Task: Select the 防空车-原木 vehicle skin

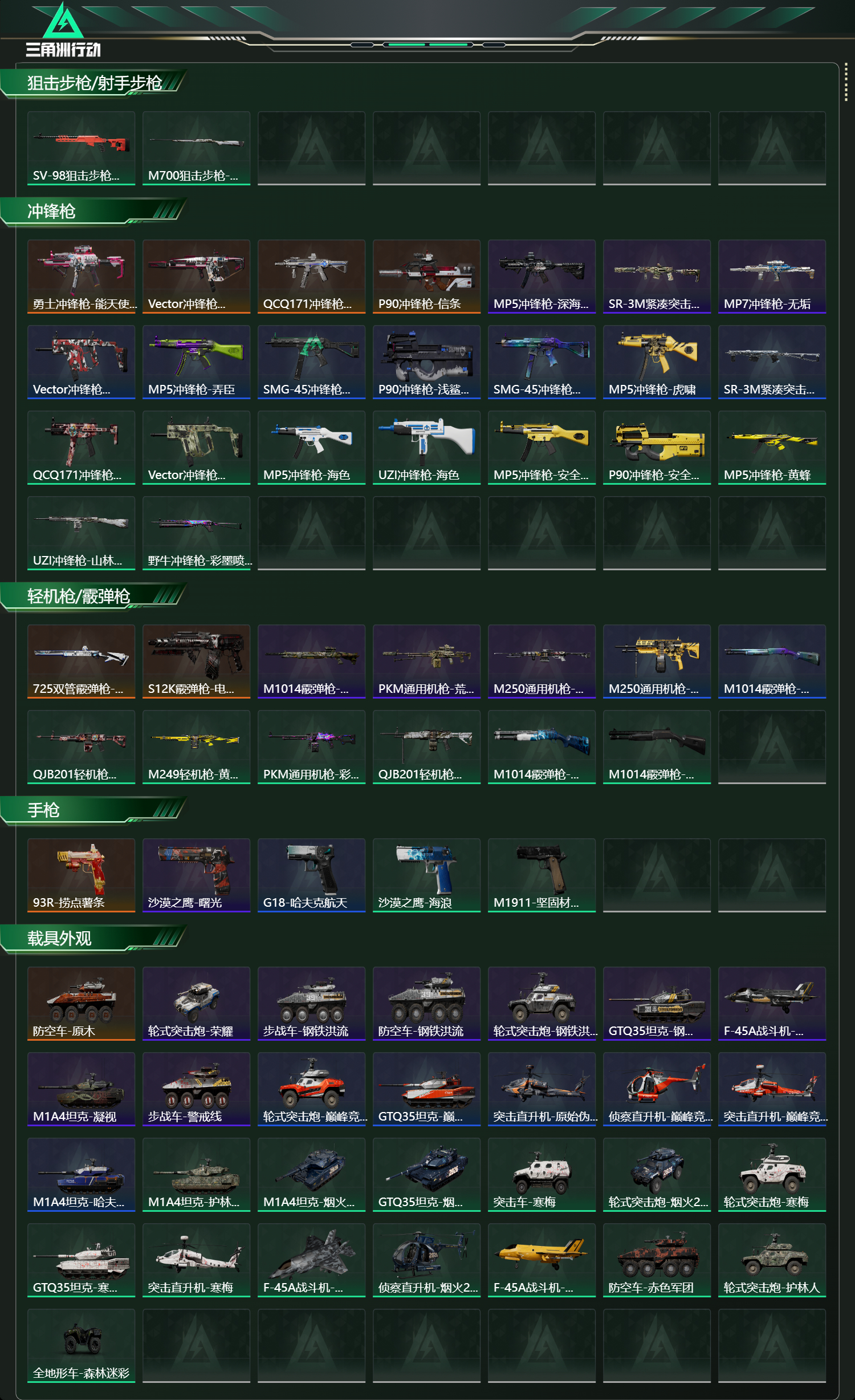Action: (x=81, y=1004)
